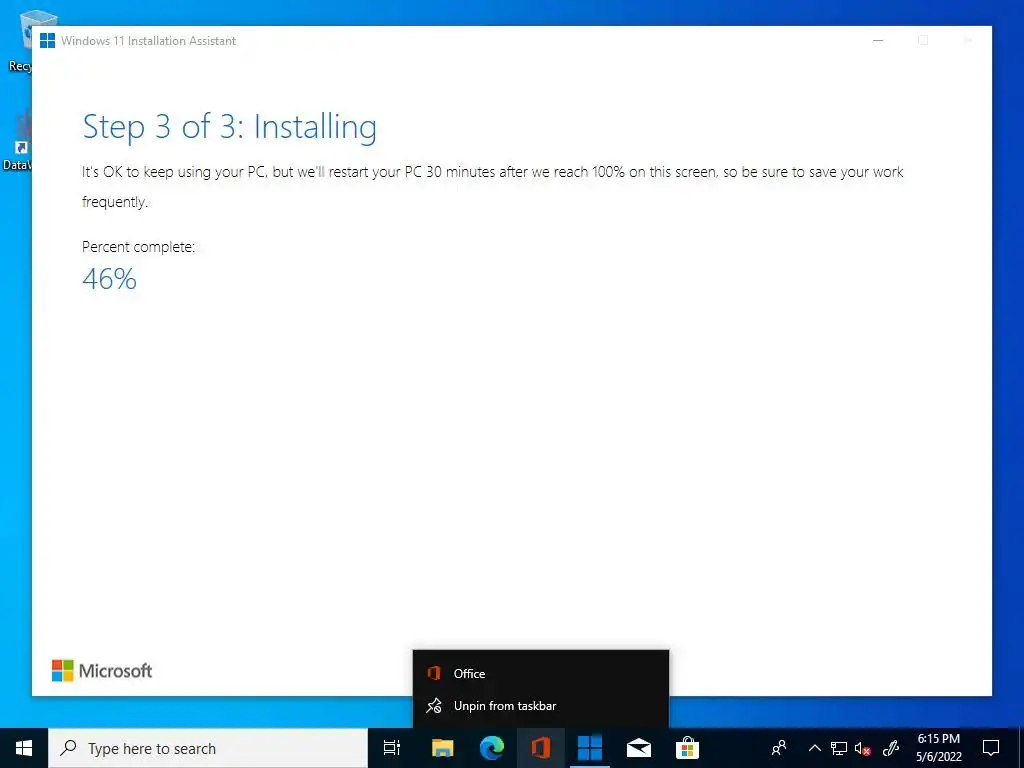
Task: Click the Step 3 of 3: Installing heading
Action: (x=230, y=127)
